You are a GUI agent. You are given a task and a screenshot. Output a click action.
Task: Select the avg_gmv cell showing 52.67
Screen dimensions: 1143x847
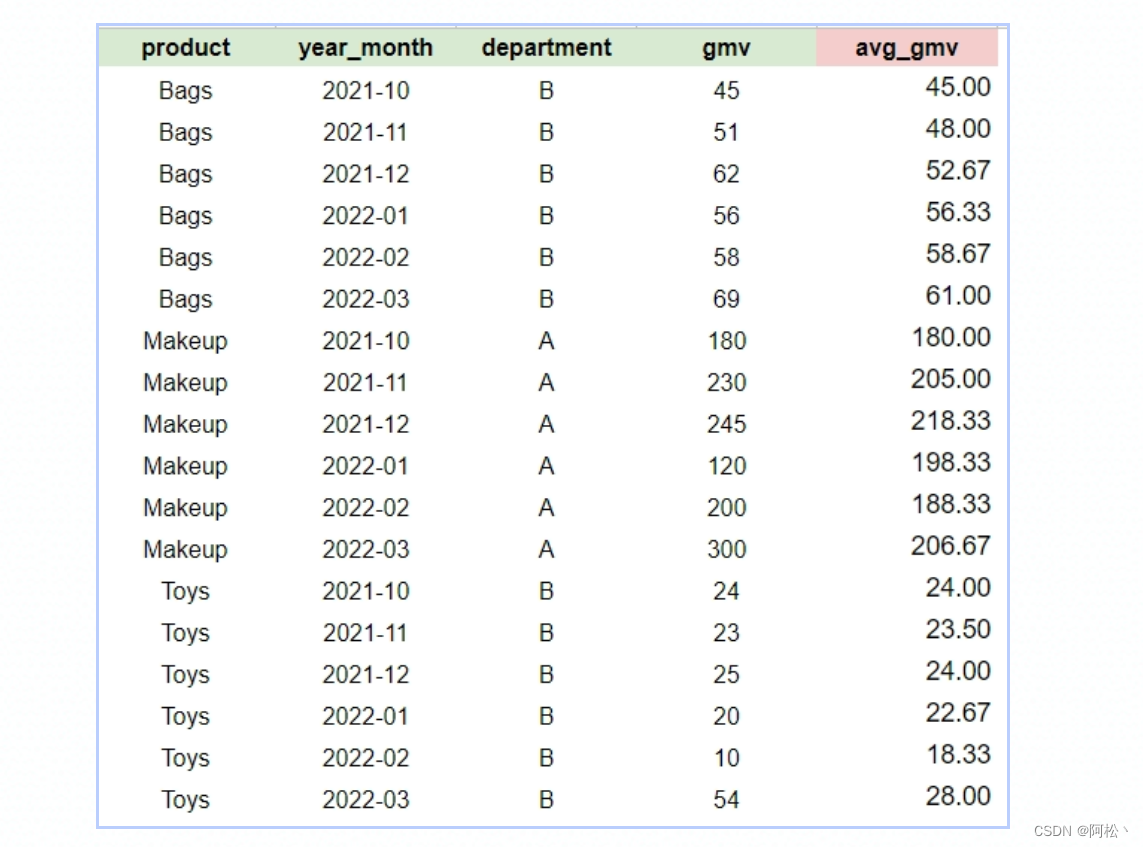click(x=957, y=171)
